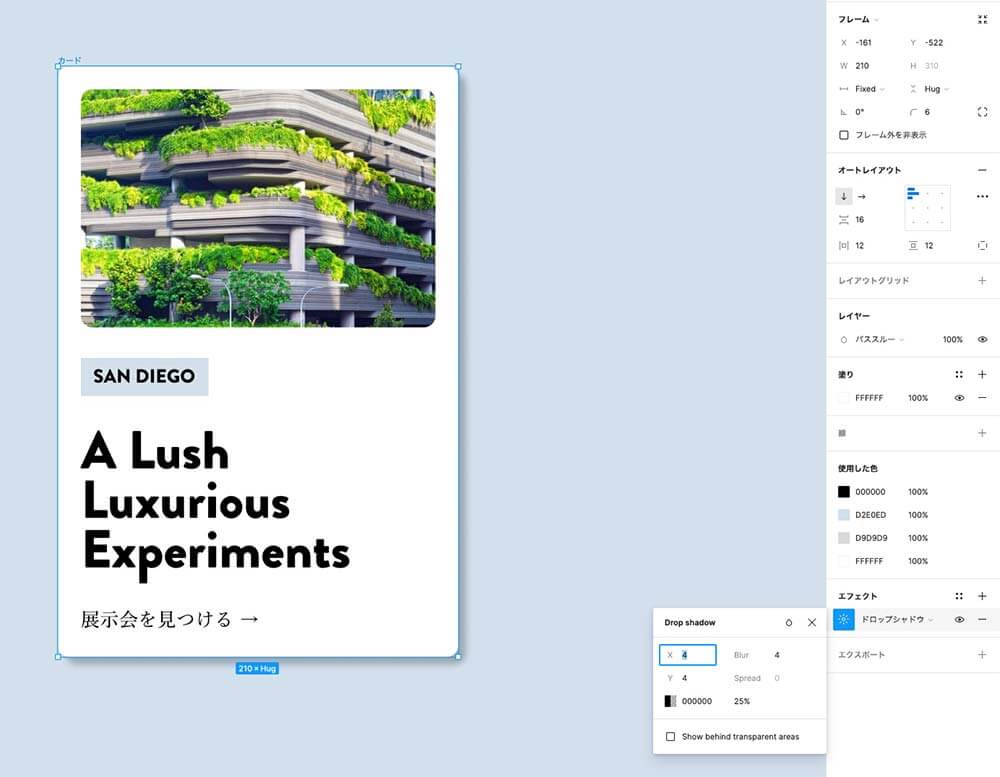Click the 210 × Hug size badge
The image size is (1000, 777).
tap(257, 669)
